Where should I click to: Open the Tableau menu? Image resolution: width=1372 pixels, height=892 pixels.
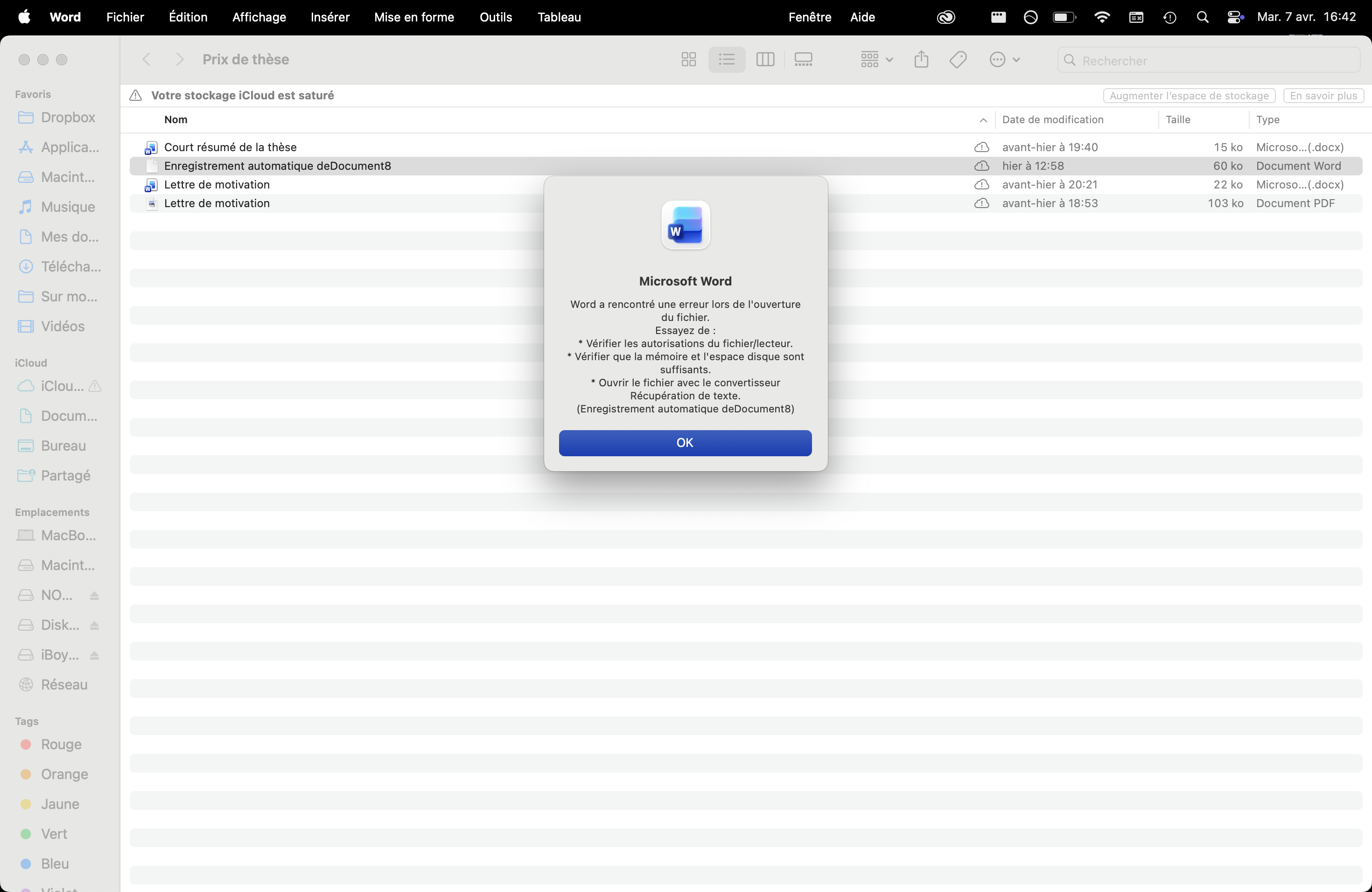coord(559,17)
